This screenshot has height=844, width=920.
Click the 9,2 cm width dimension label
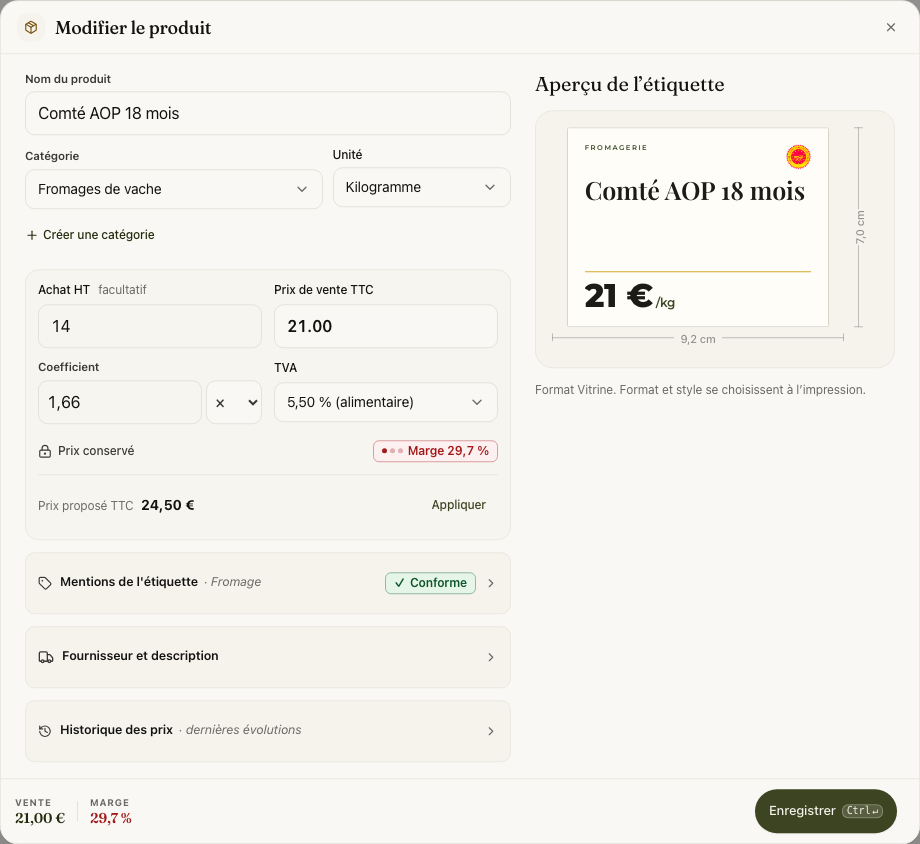coord(698,339)
